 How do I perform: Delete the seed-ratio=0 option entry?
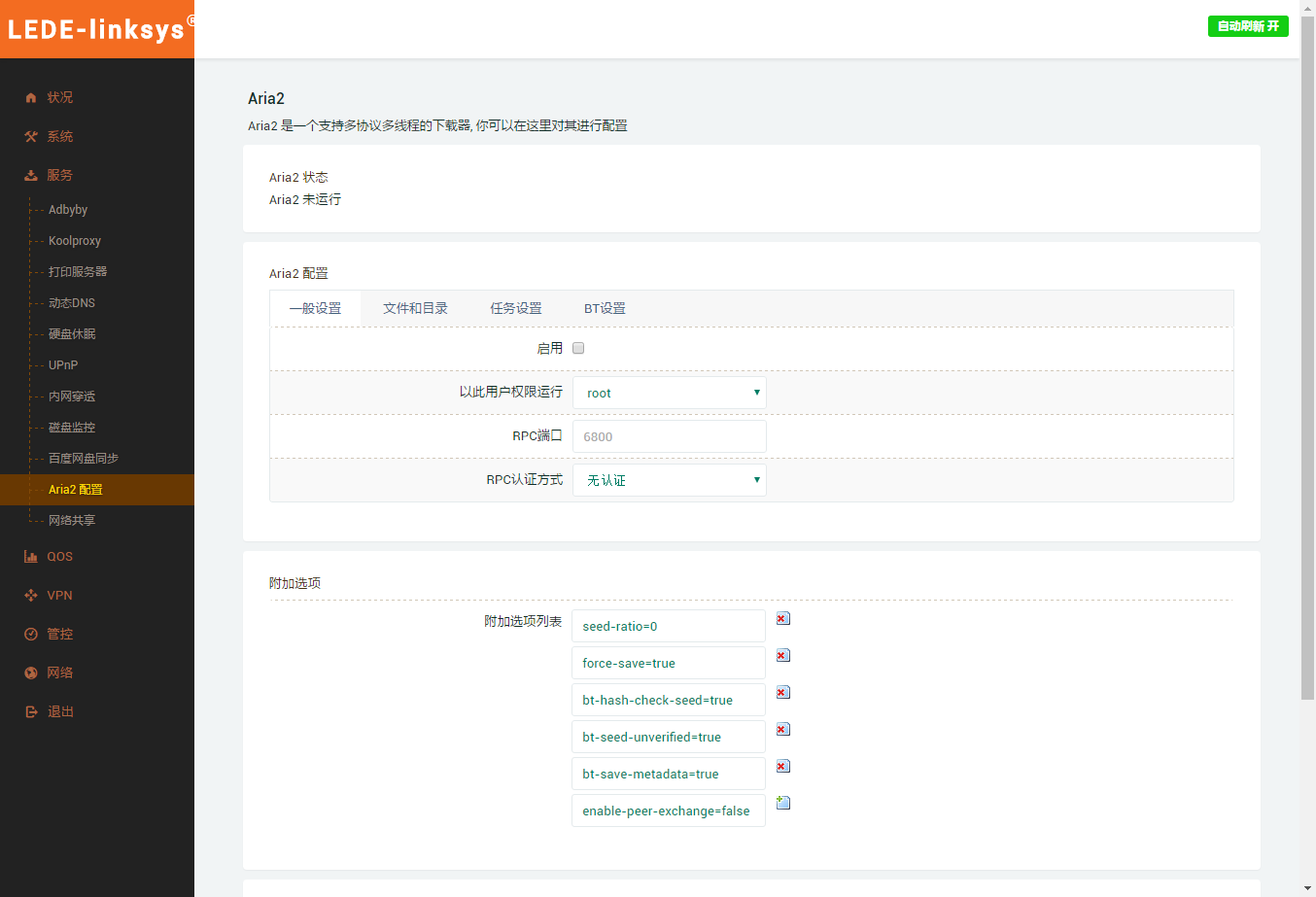pyautogui.click(x=783, y=619)
